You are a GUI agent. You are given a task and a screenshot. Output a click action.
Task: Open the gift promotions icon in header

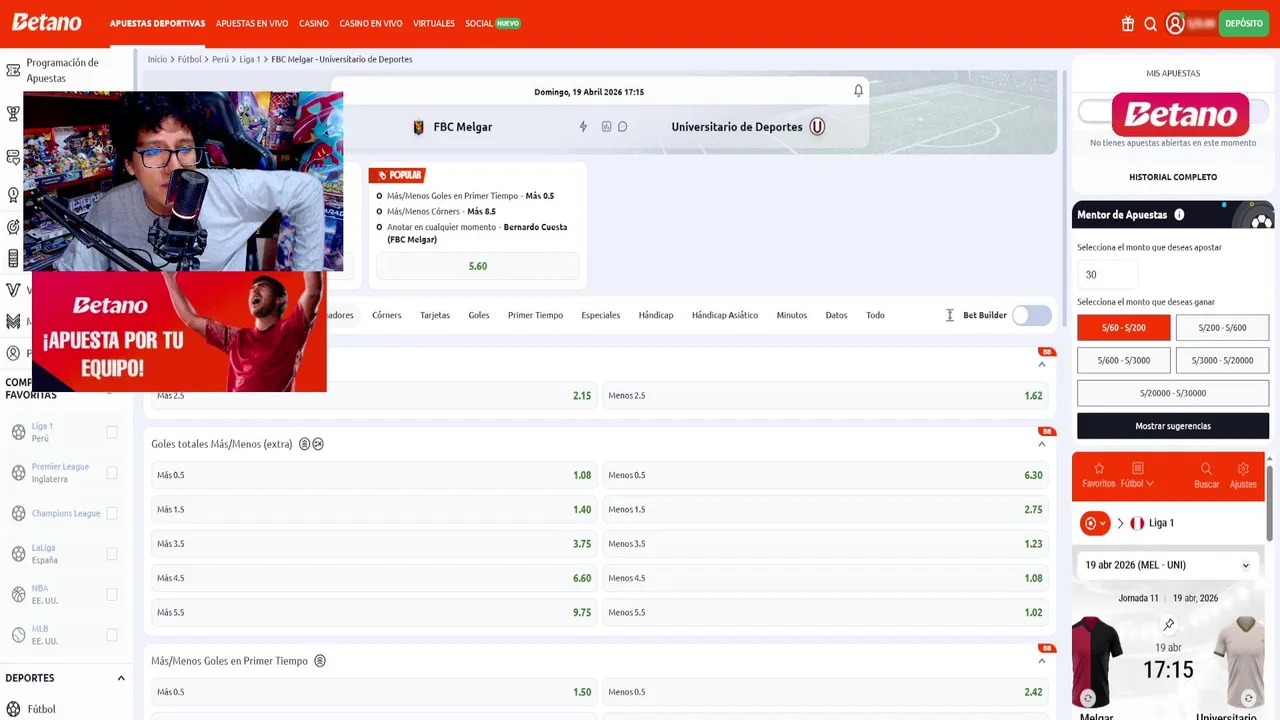pyautogui.click(x=1128, y=24)
